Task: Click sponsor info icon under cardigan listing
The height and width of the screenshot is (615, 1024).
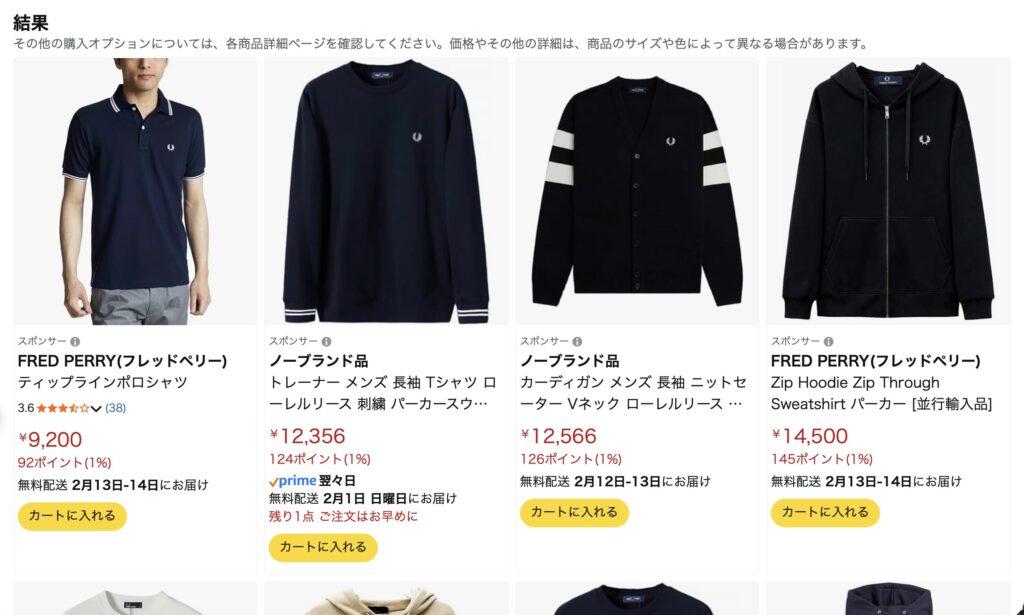Action: (577, 341)
